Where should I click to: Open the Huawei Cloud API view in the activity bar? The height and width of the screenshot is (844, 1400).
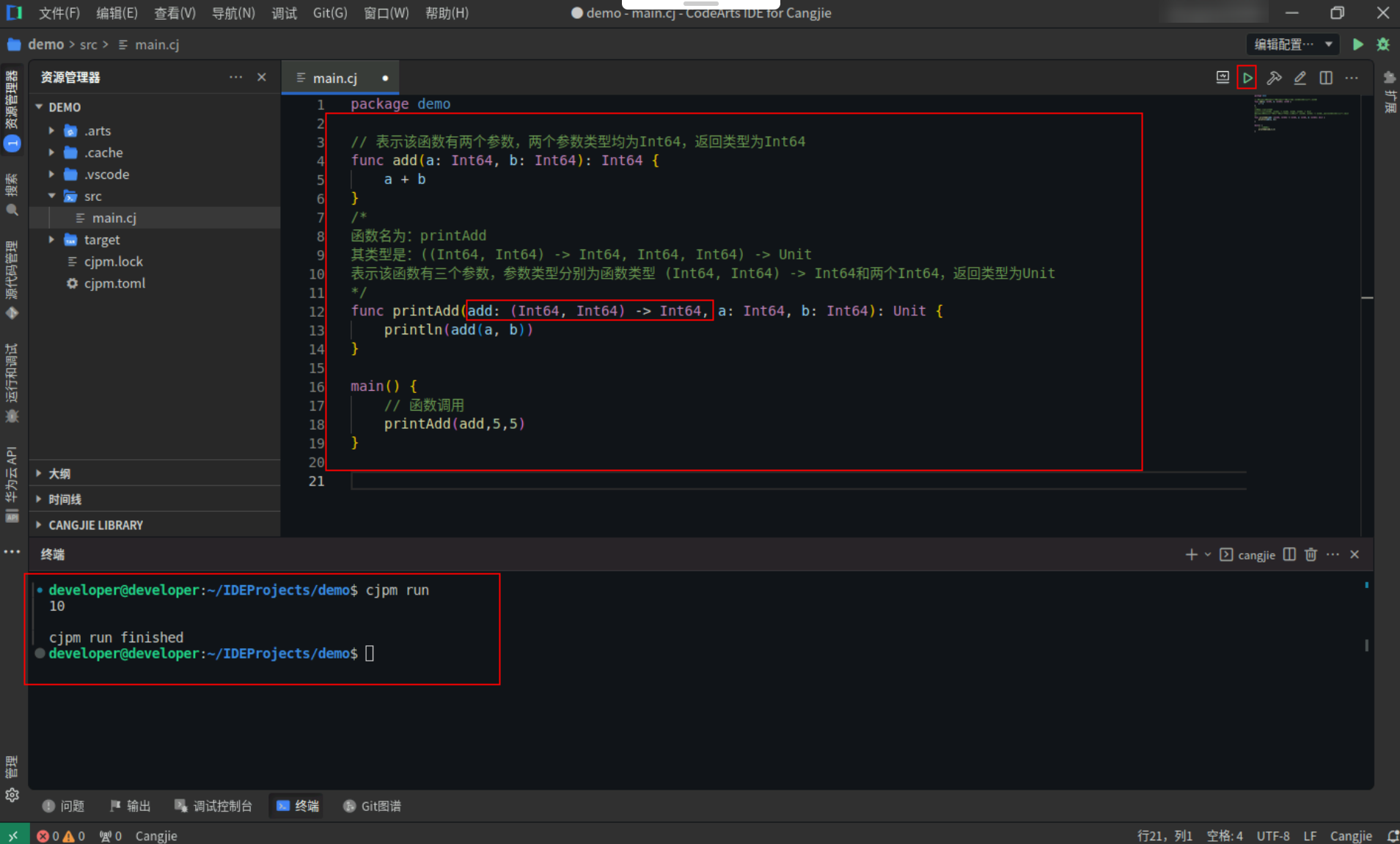click(12, 484)
